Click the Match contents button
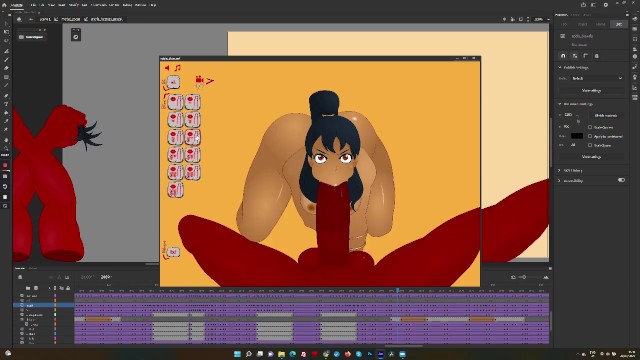The height and width of the screenshot is (360, 640). click(x=605, y=116)
